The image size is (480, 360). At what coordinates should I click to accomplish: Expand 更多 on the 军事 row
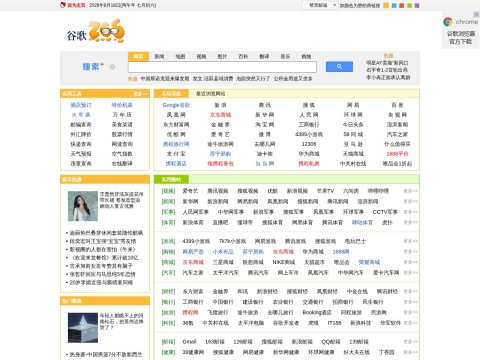pyautogui.click(x=410, y=212)
